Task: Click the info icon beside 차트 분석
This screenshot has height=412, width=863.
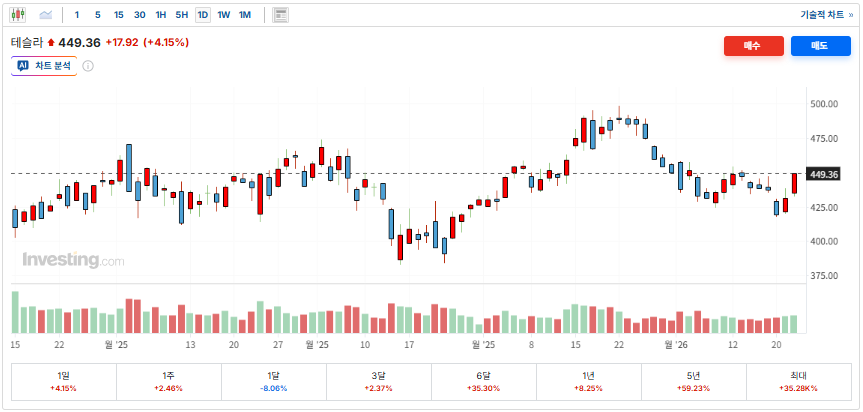Action: click(88, 66)
